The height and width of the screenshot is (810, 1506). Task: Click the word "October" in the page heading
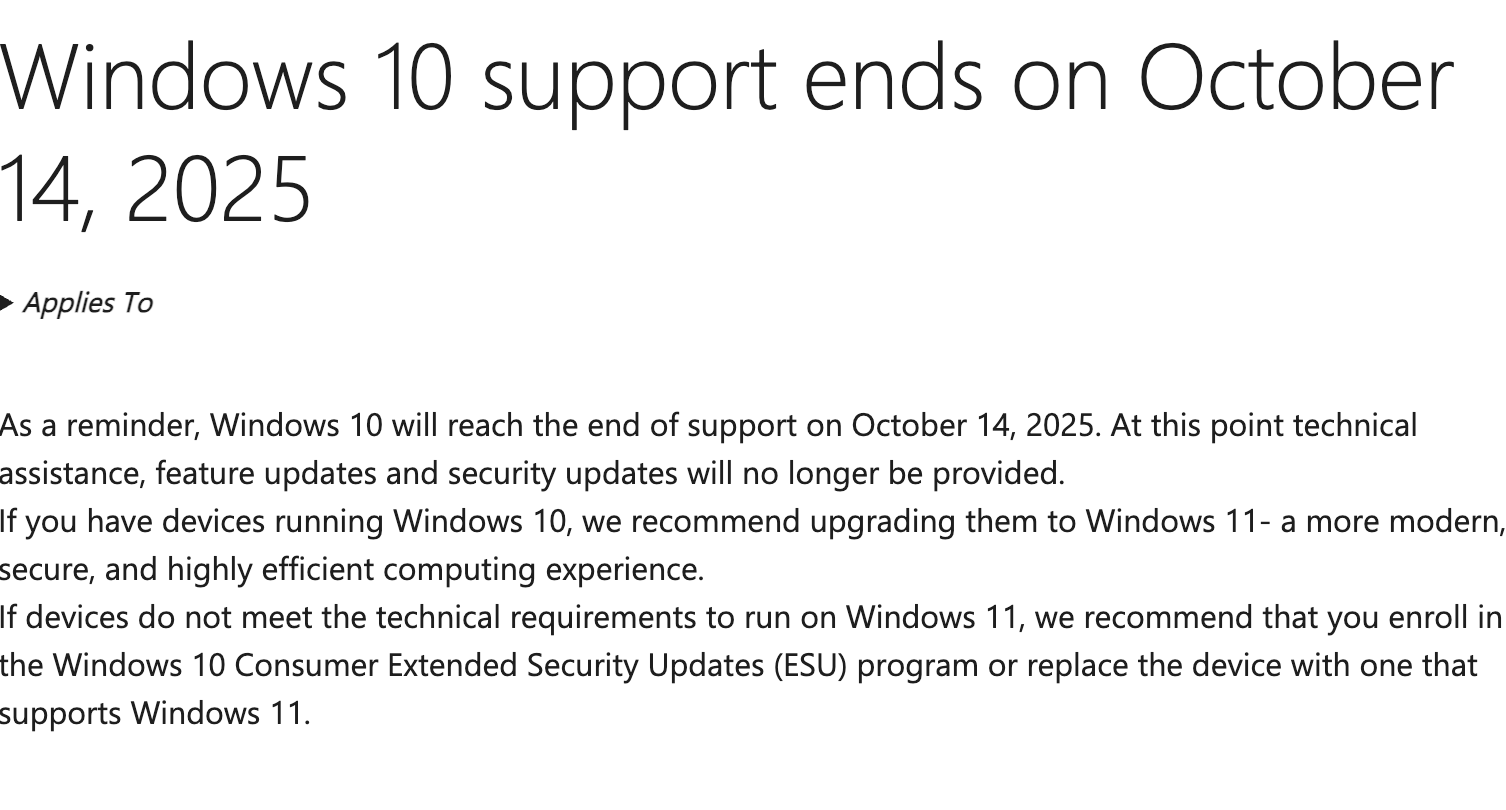(x=1296, y=78)
